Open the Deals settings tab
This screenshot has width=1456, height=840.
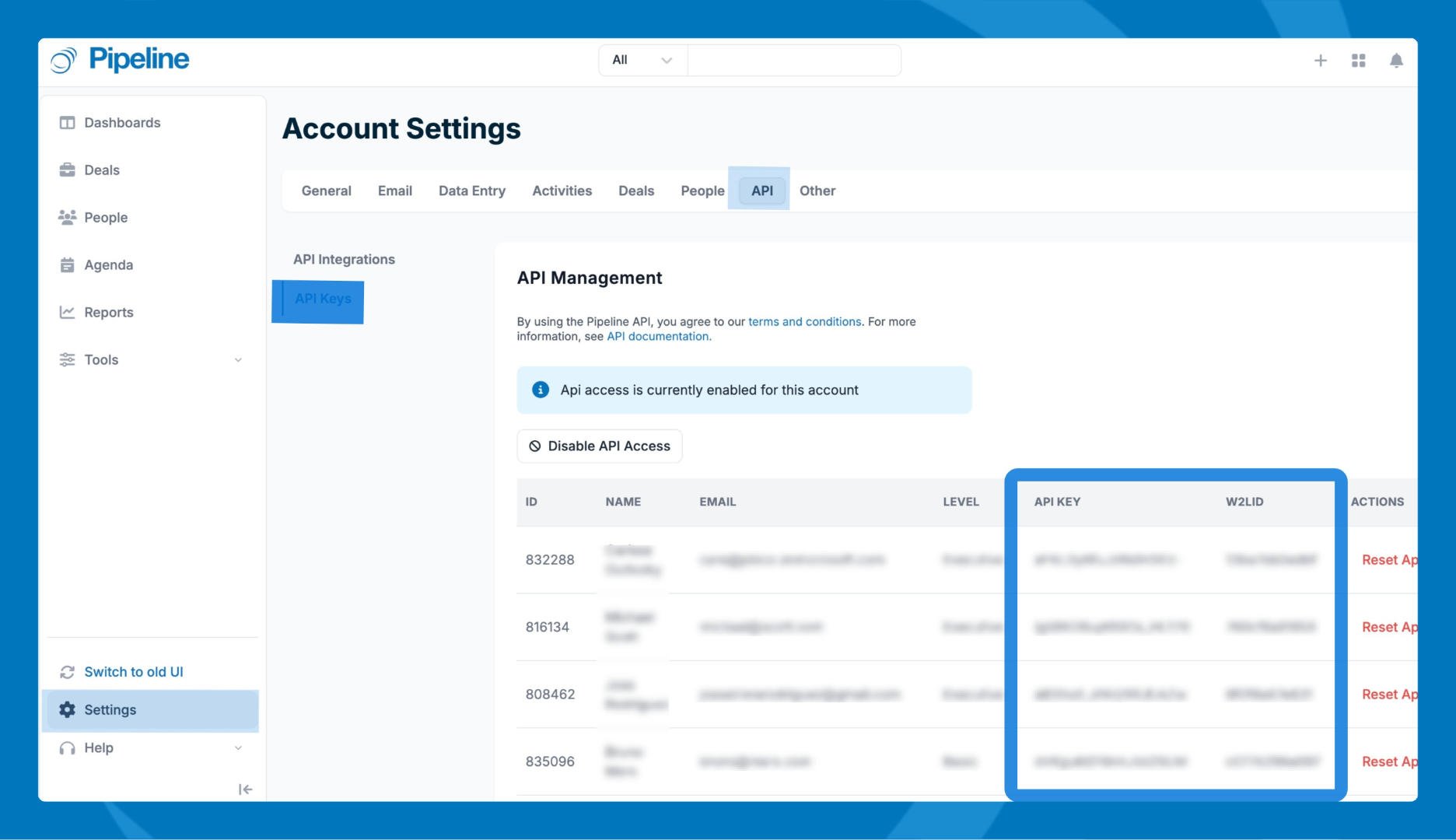tap(636, 191)
